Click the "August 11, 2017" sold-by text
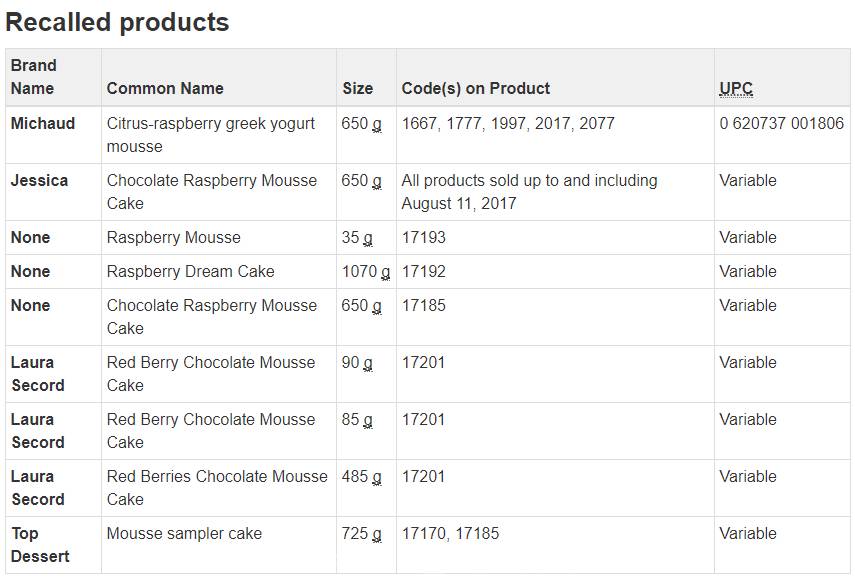 click(x=459, y=203)
